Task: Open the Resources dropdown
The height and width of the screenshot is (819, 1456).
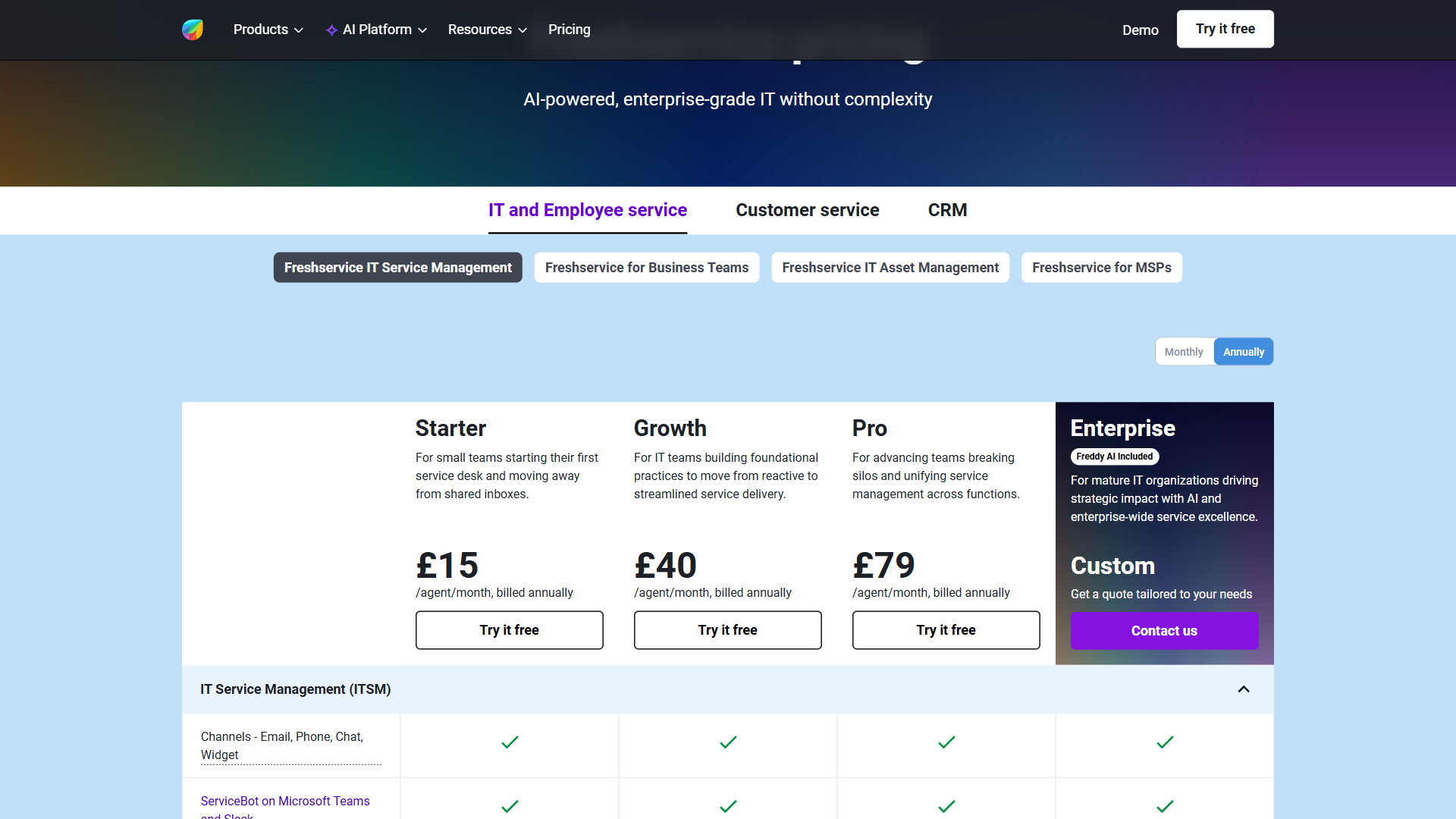Action: pos(488,30)
